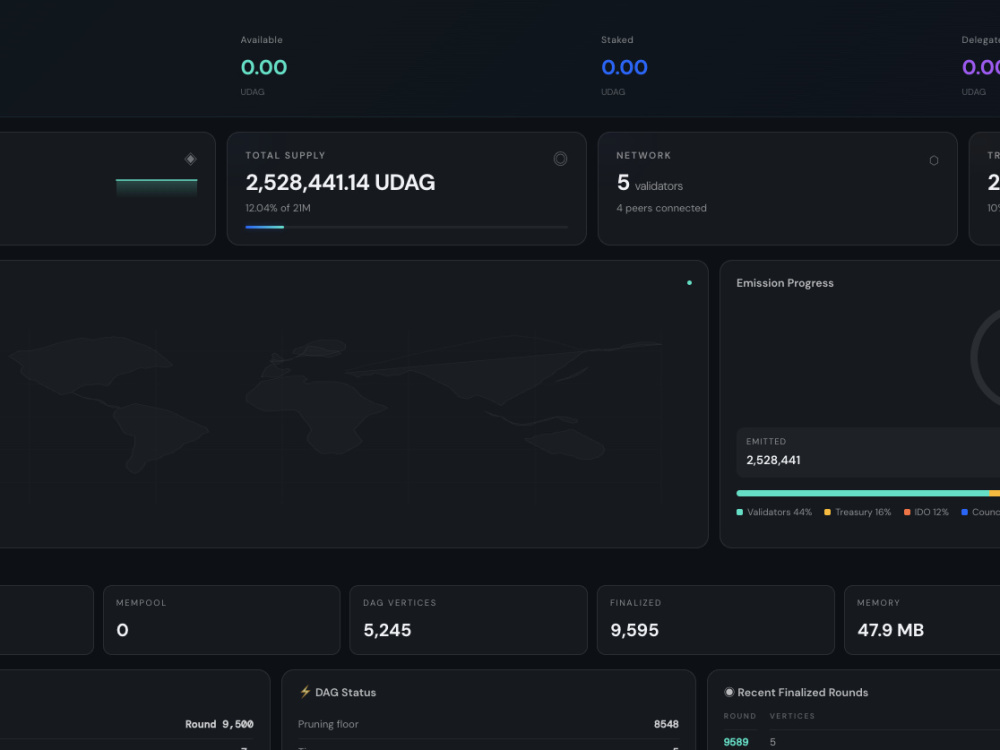This screenshot has width=1000, height=750.
Task: Click the Mempool 0 stat card
Action: pos(221,620)
